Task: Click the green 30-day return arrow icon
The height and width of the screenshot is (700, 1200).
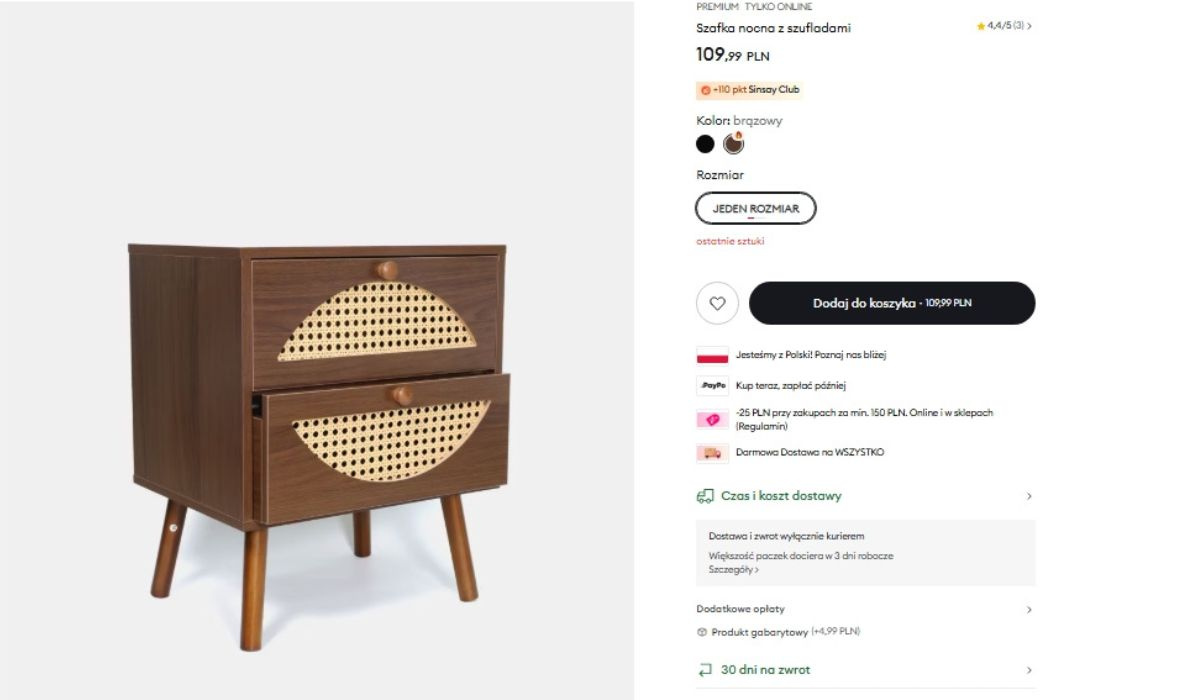Action: click(705, 670)
